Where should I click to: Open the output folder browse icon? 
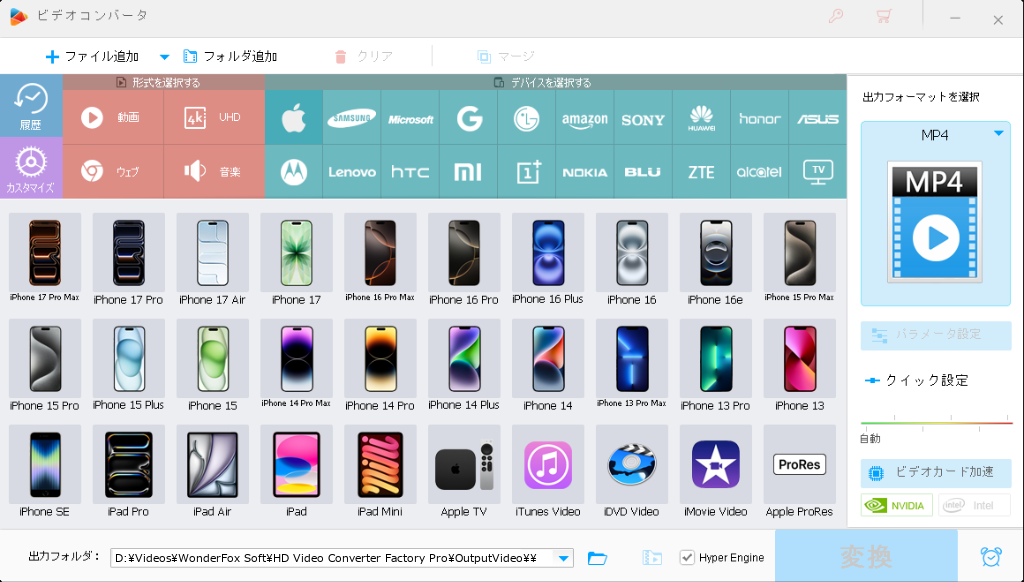pyautogui.click(x=597, y=558)
